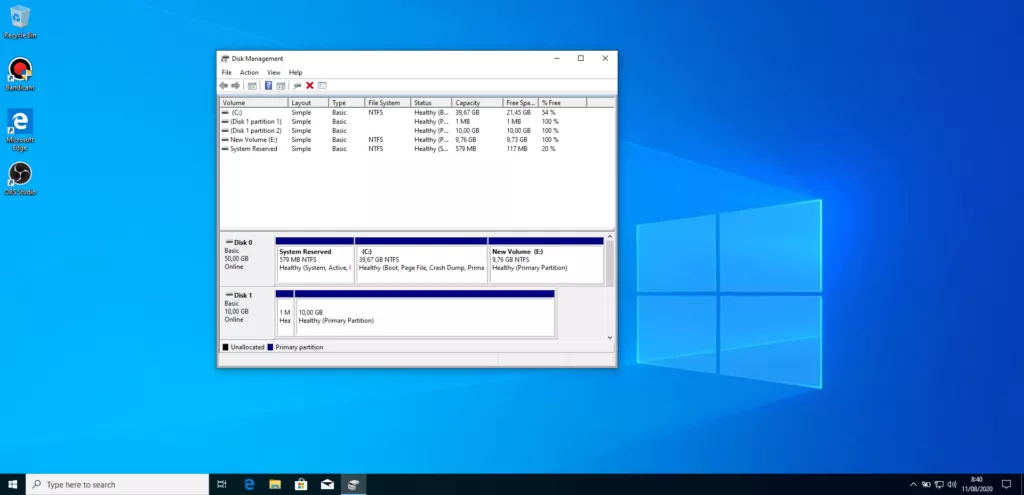Screen dimensions: 1024x495
Task: Select the Bandicam desktop shortcut
Action: [x=19, y=72]
